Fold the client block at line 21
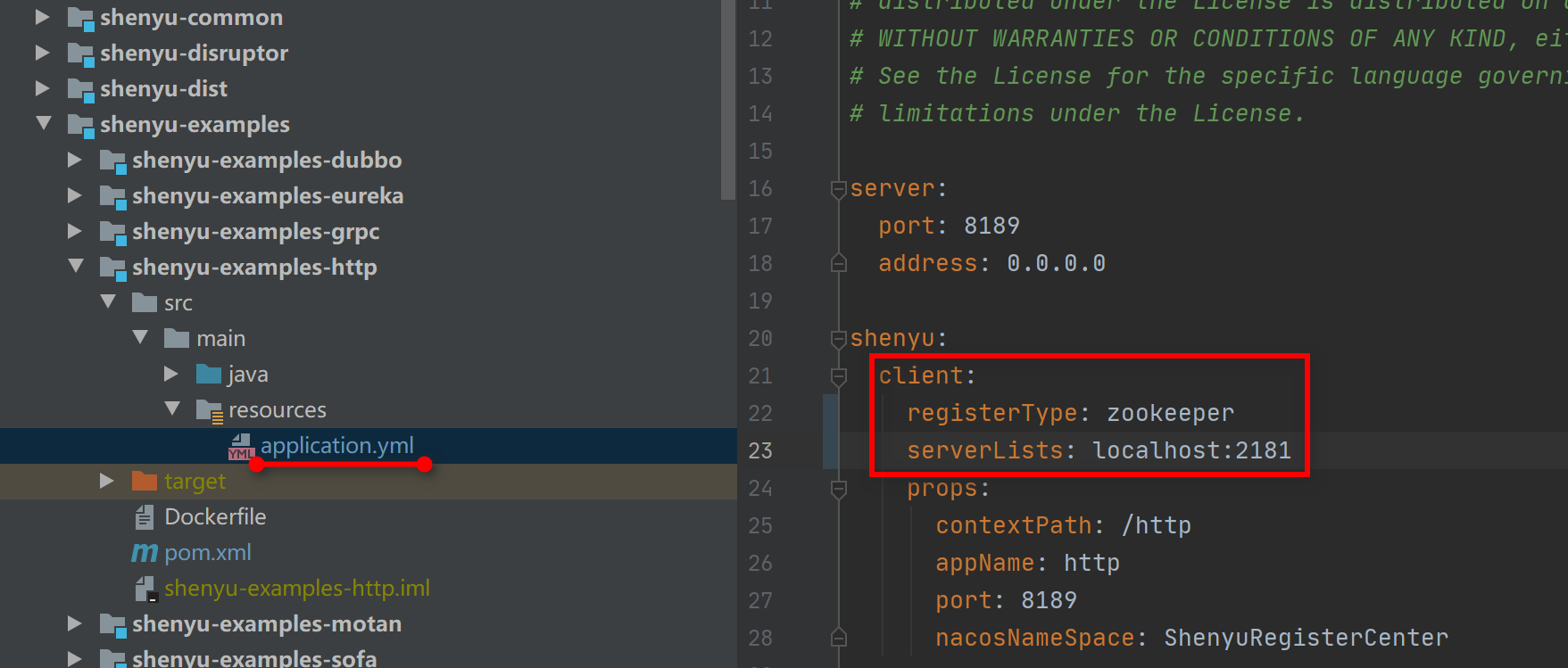The height and width of the screenshot is (668, 1568). click(838, 376)
